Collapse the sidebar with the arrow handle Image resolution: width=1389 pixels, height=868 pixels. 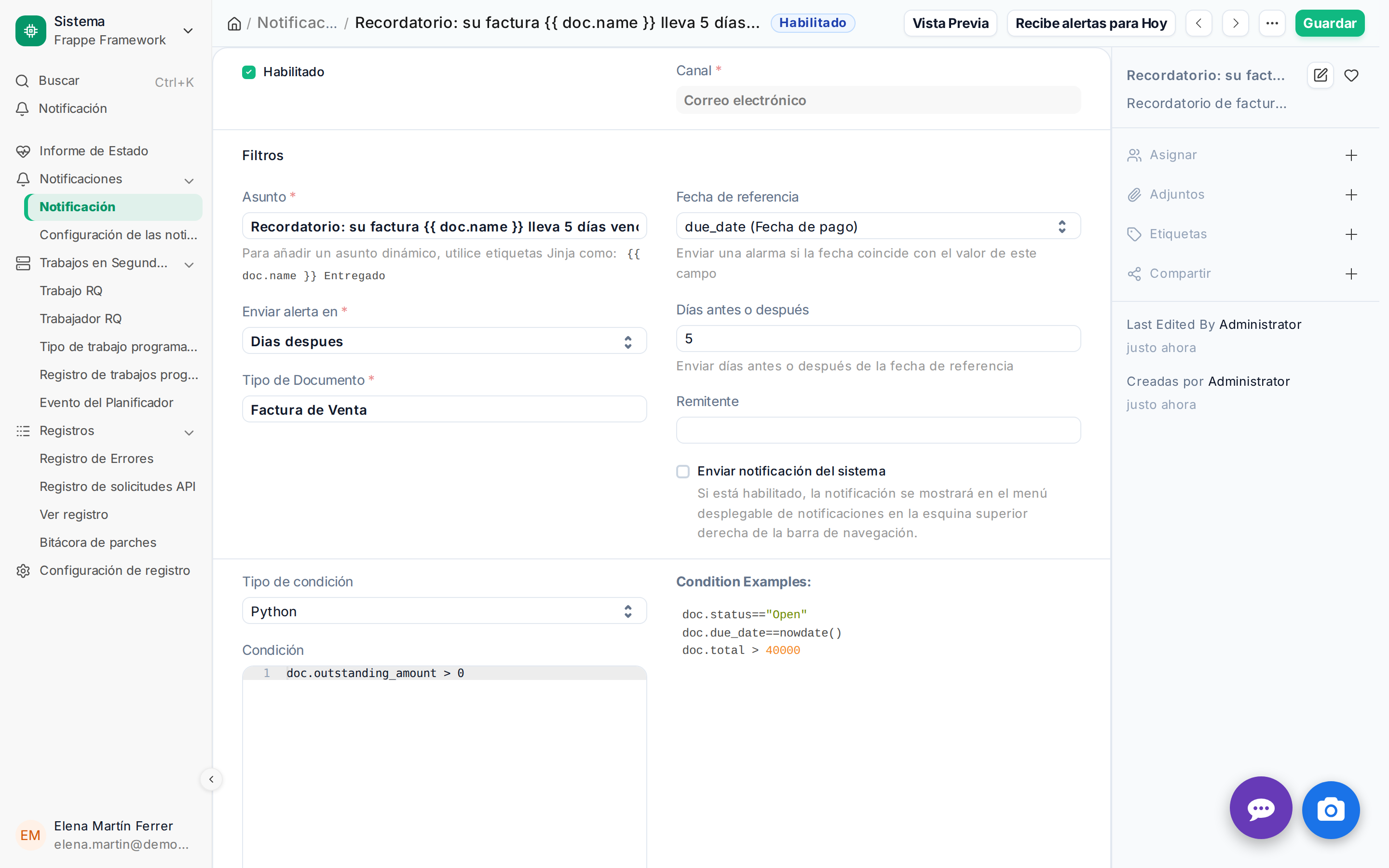(x=211, y=779)
